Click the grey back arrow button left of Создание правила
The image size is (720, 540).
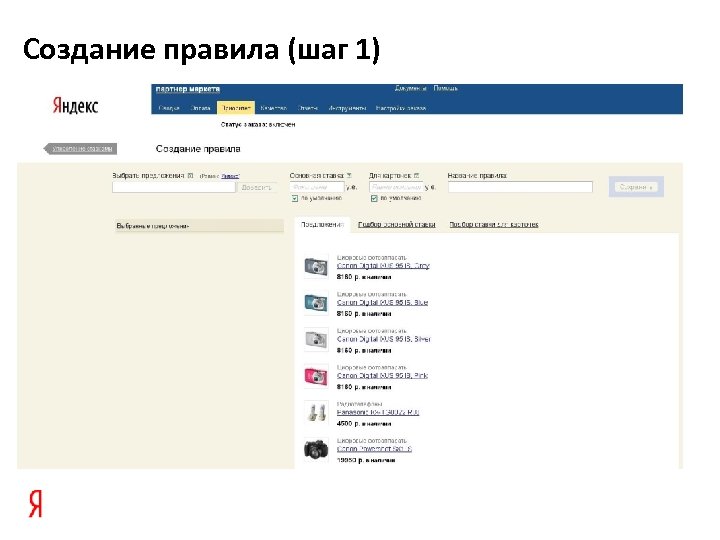tap(80, 148)
